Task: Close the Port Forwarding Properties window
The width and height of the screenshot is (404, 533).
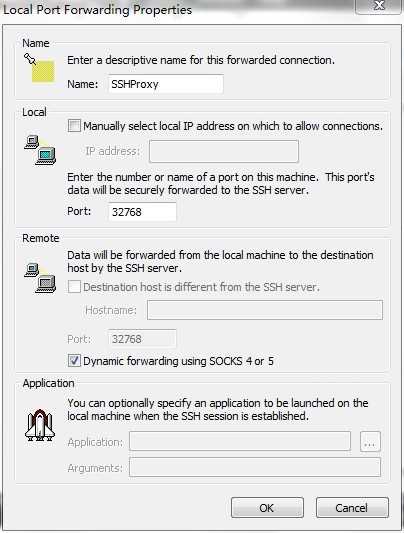Action: [379, 6]
